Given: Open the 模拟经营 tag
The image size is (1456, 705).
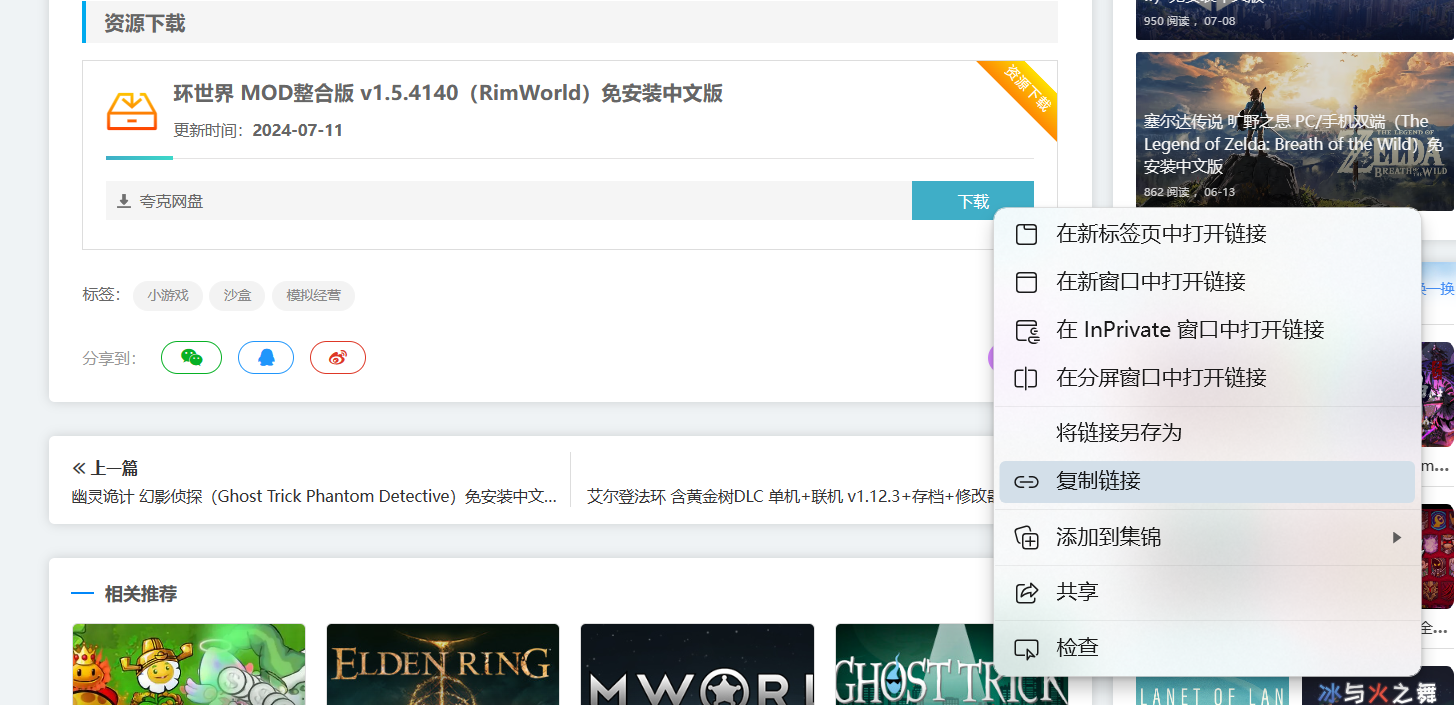Looking at the screenshot, I should [313, 296].
